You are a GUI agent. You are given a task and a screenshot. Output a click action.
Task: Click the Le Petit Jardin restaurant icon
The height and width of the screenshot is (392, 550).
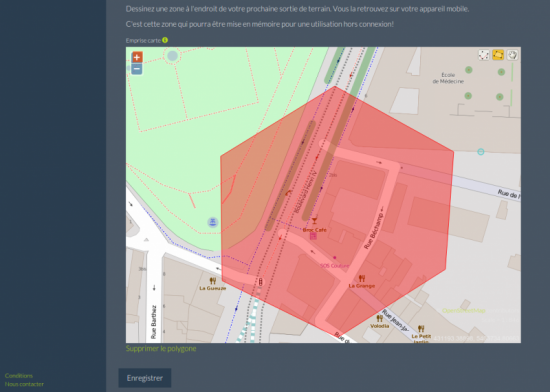pyautogui.click(x=421, y=329)
